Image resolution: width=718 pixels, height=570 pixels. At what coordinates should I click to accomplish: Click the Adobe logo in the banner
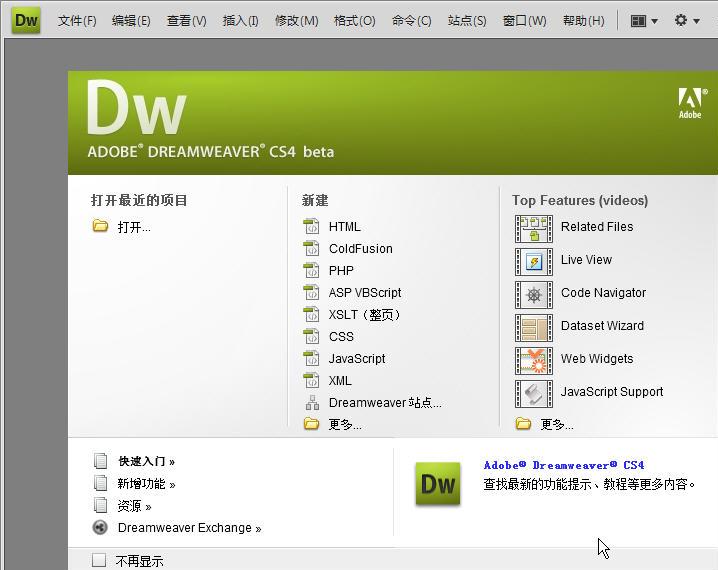tap(690, 102)
